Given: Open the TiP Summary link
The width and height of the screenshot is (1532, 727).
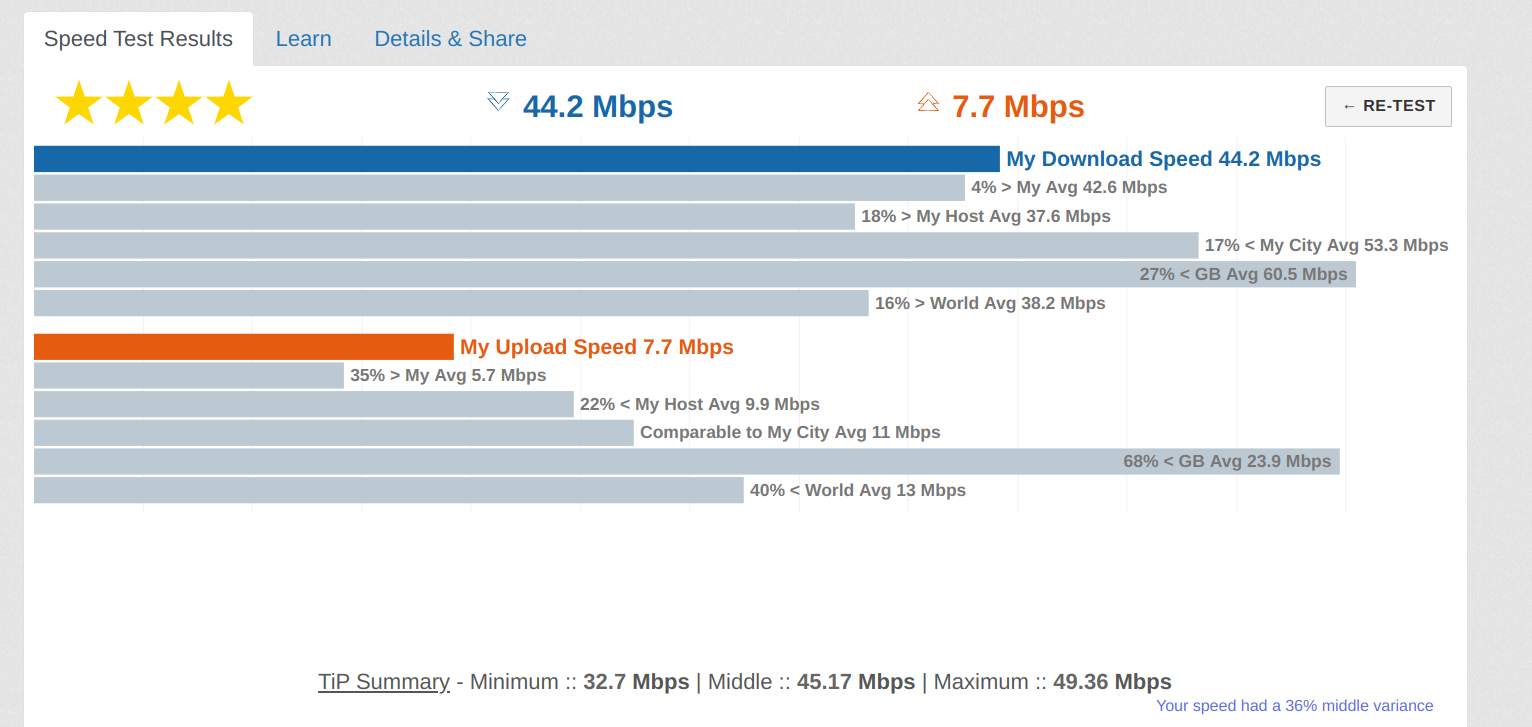Looking at the screenshot, I should tap(384, 681).
